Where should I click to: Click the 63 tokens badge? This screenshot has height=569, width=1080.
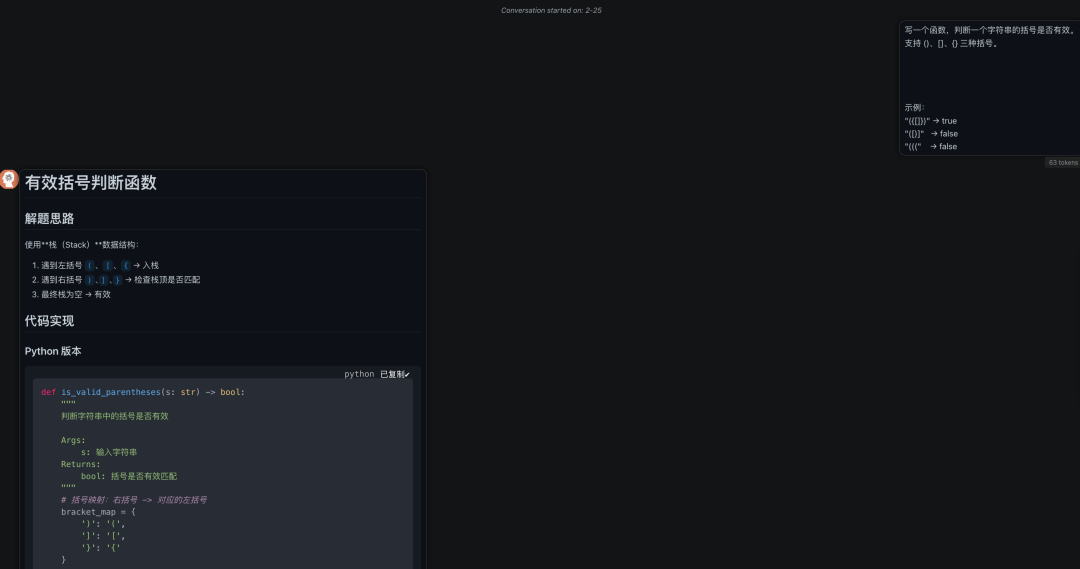coord(1062,162)
